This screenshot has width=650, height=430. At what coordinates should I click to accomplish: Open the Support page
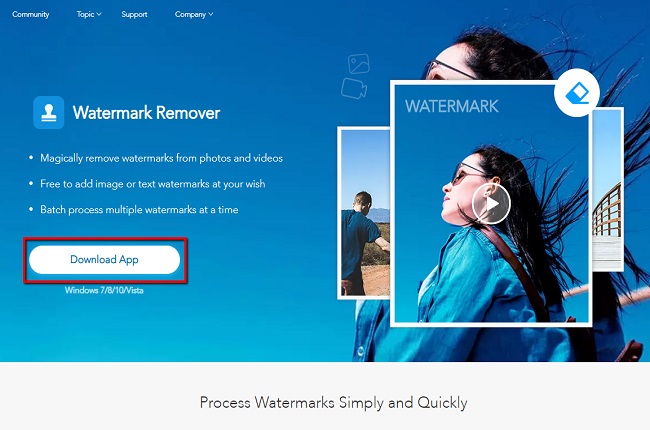134,14
